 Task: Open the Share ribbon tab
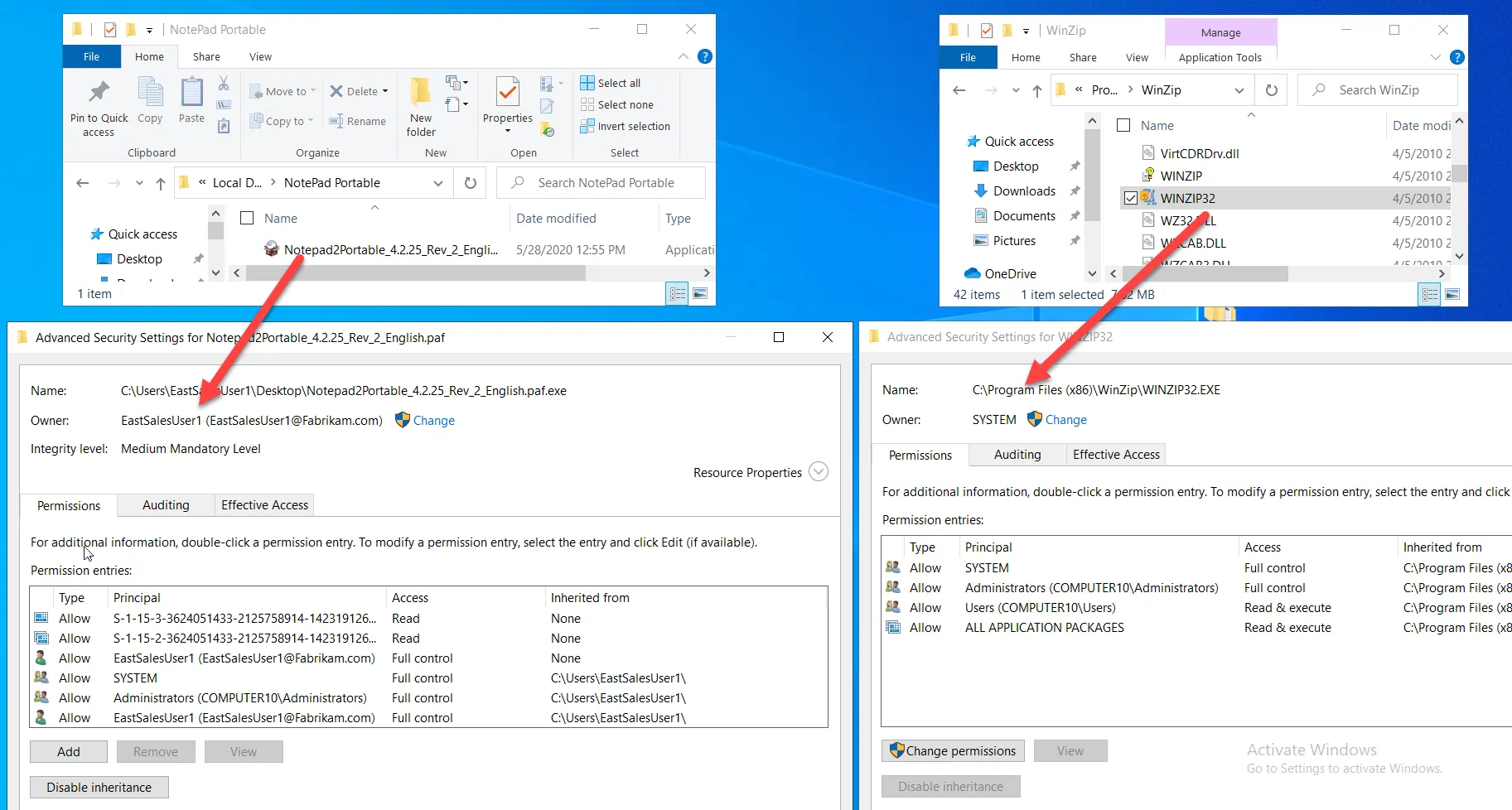pyautogui.click(x=205, y=56)
